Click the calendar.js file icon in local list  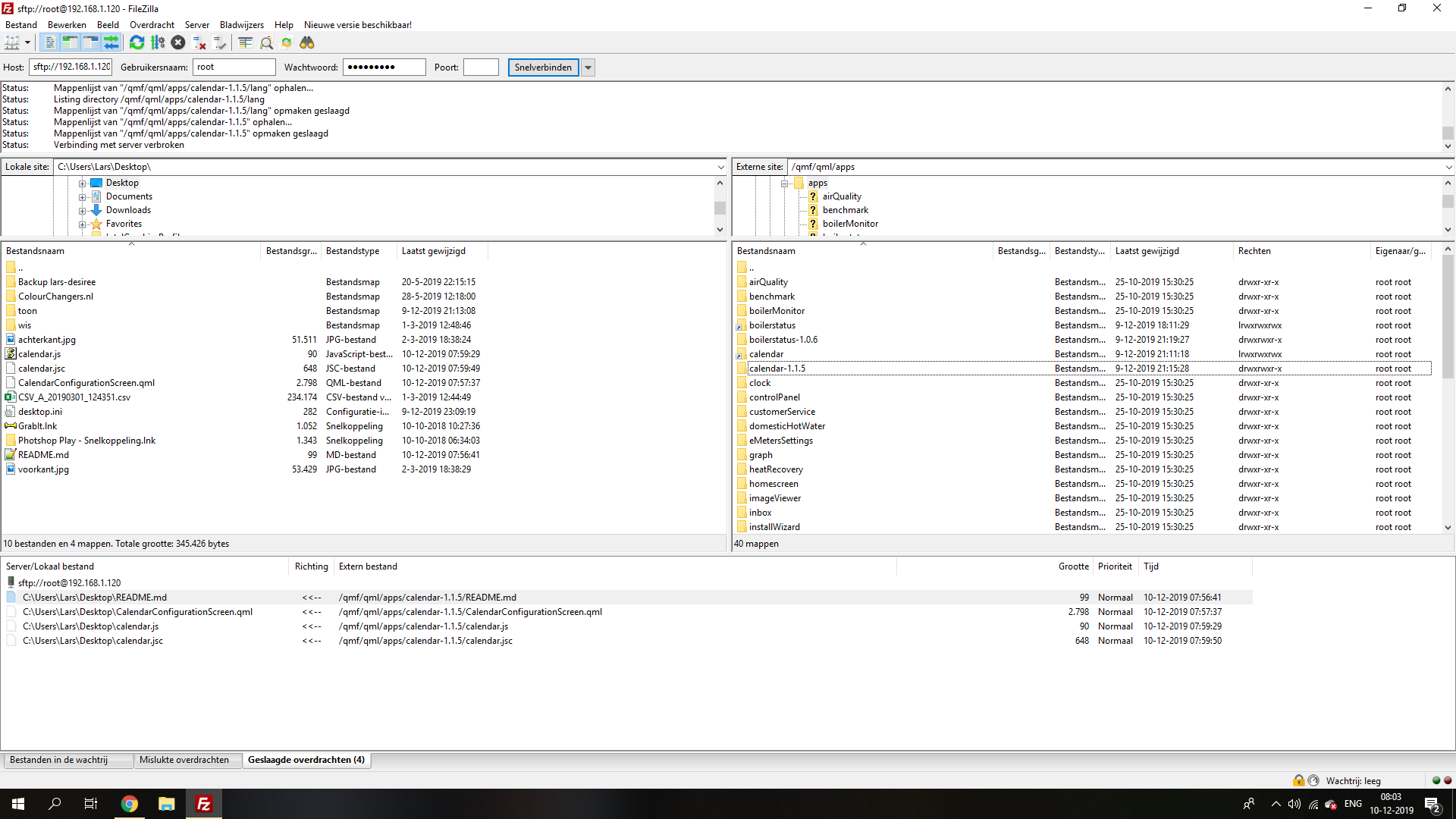11,354
